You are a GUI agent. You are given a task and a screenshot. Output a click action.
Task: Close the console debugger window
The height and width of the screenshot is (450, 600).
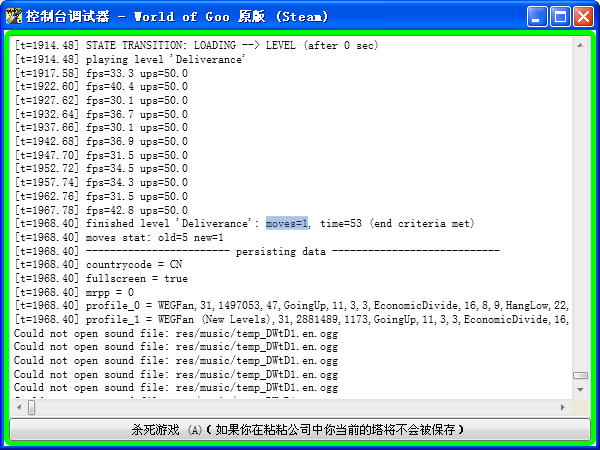tap(584, 16)
